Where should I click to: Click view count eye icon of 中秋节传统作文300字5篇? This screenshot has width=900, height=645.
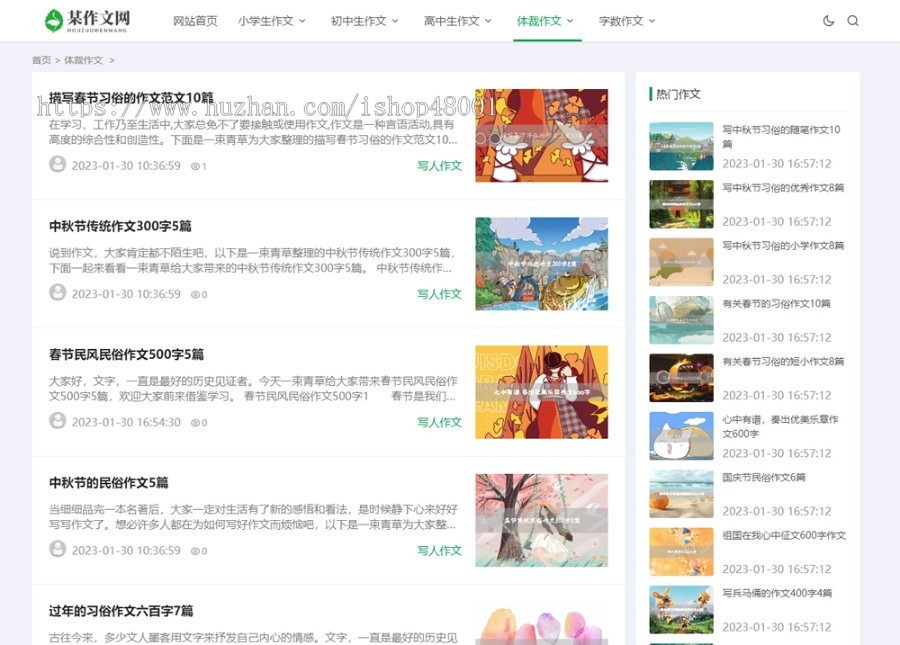pos(195,294)
